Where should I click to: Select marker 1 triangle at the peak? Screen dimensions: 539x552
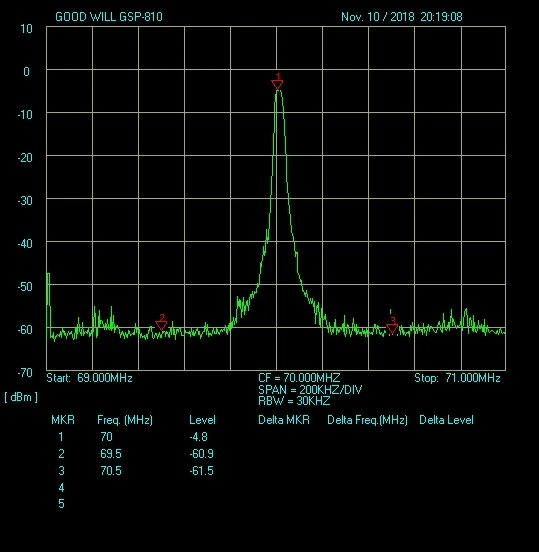(277, 84)
